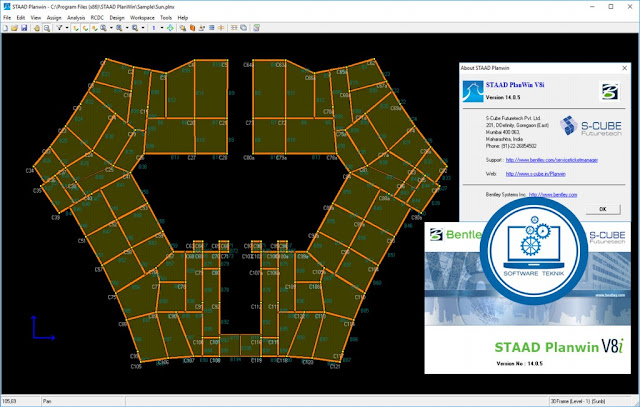Open the s-cube.in/Planwin web link
Screen dimensions: 640x407
pyautogui.click(x=536, y=174)
